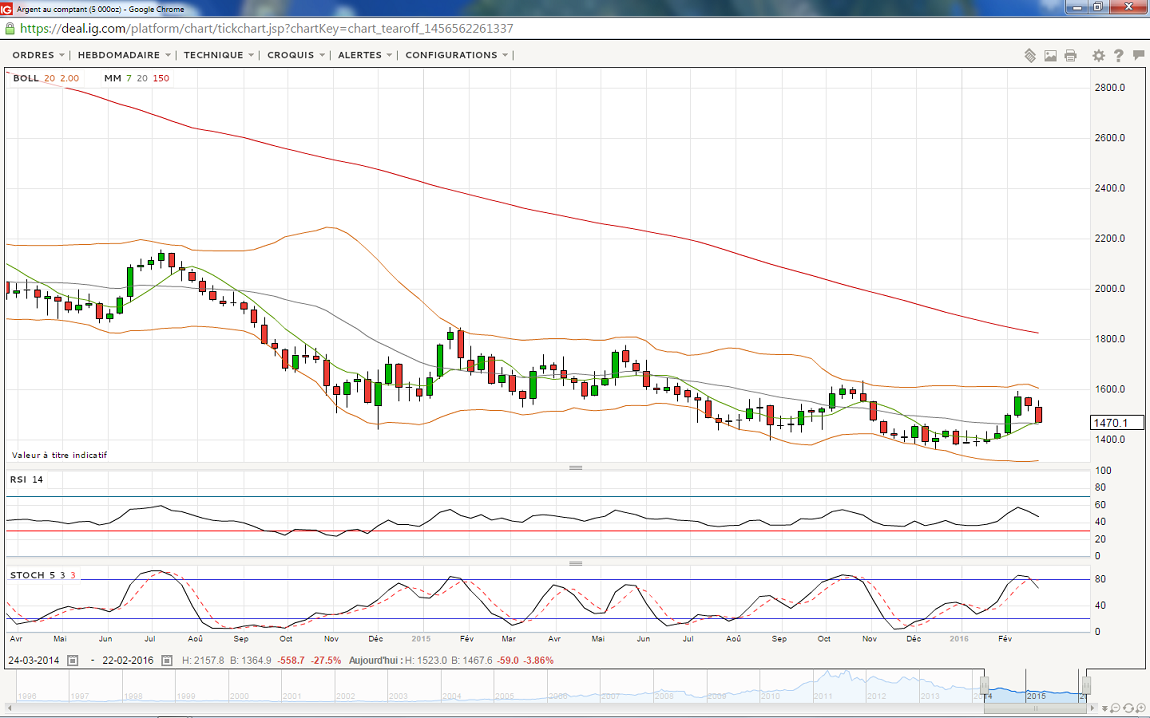Open the CONFIGURATIONS menu
This screenshot has height=718, width=1150.
pos(456,55)
